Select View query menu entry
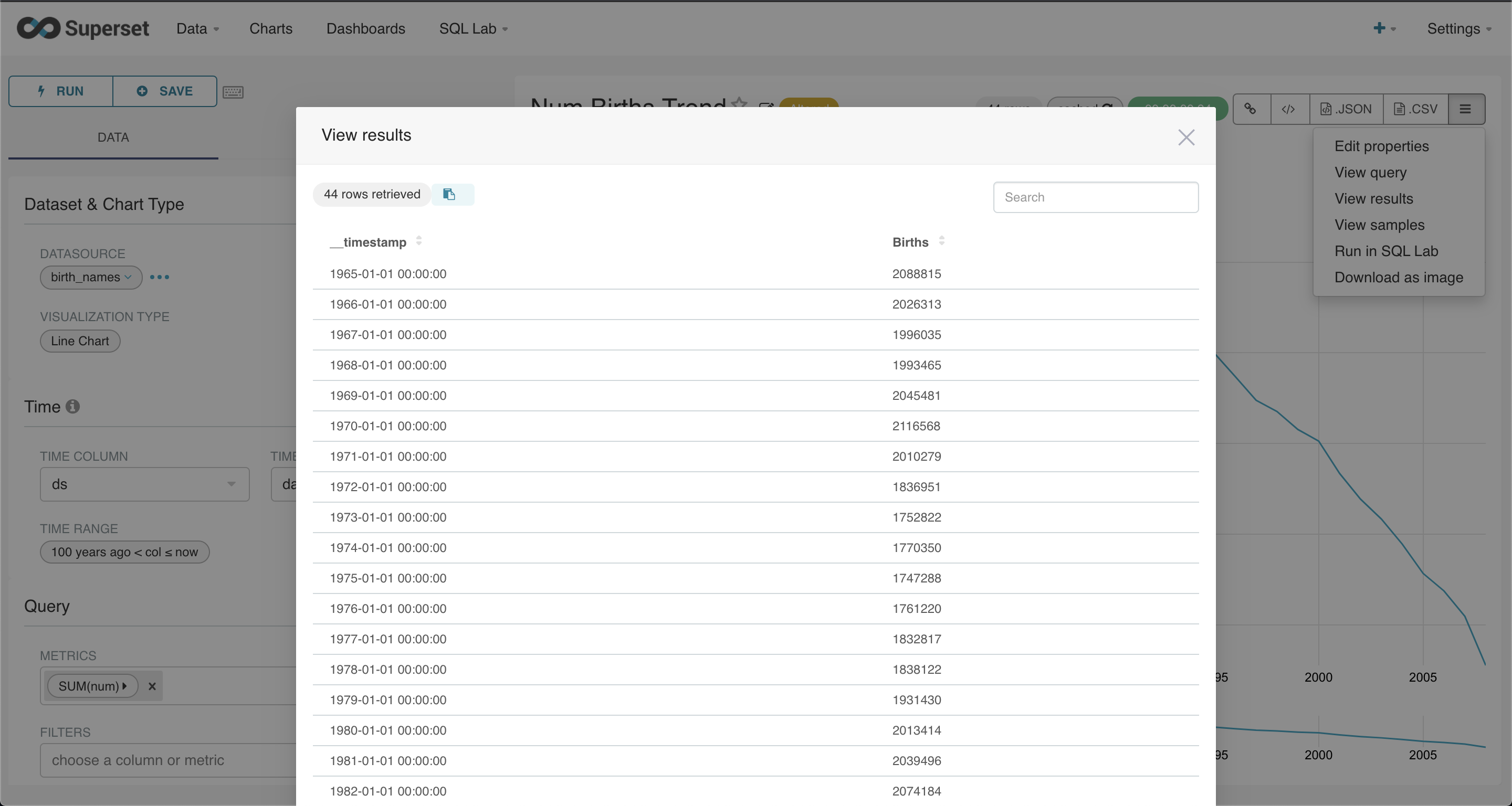The height and width of the screenshot is (806, 1512). click(1370, 173)
